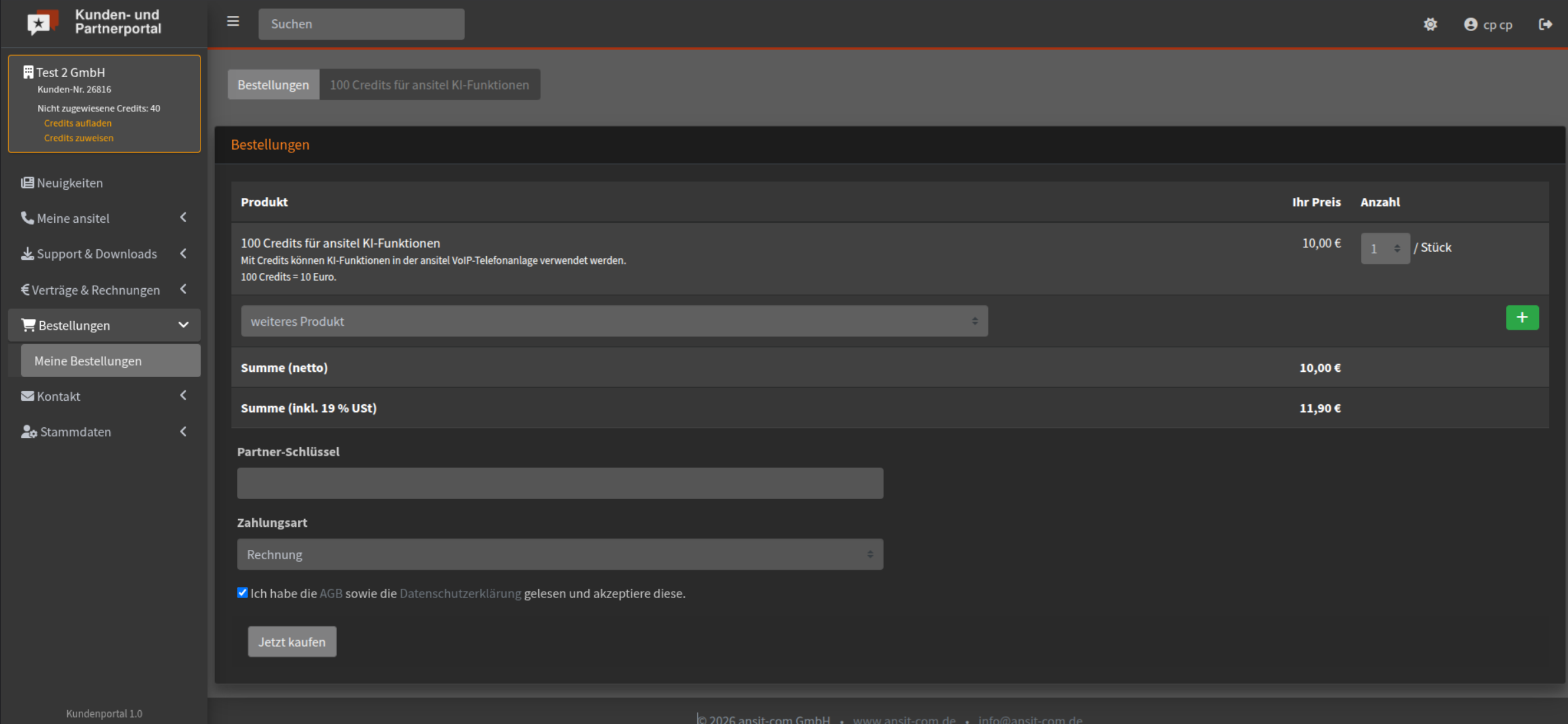Click the info@ansit-com.de footer email link
Screen dimensions: 1568x724
point(1030,719)
